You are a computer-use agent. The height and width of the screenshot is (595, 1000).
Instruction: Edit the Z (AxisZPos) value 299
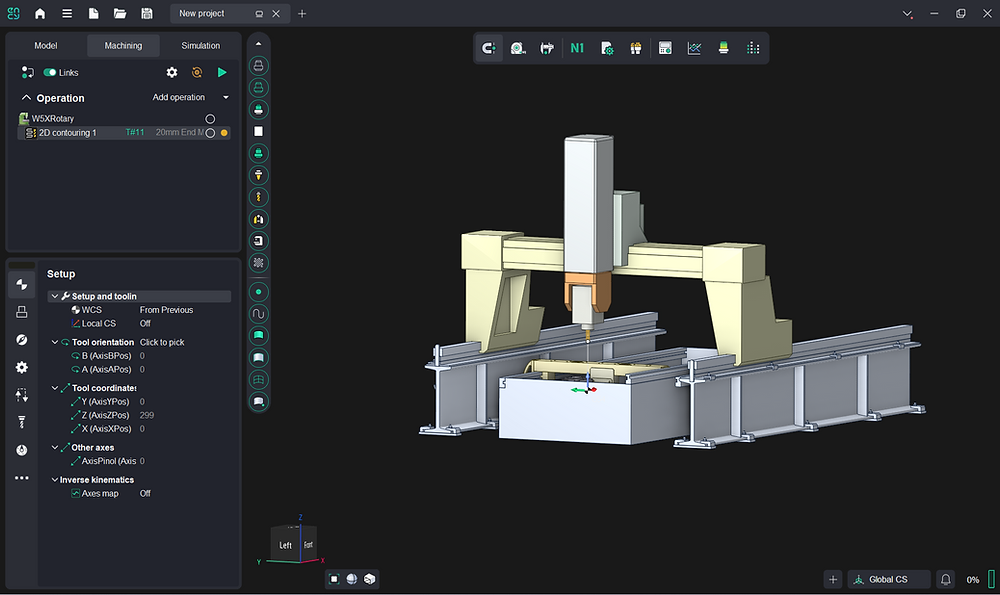(147, 415)
